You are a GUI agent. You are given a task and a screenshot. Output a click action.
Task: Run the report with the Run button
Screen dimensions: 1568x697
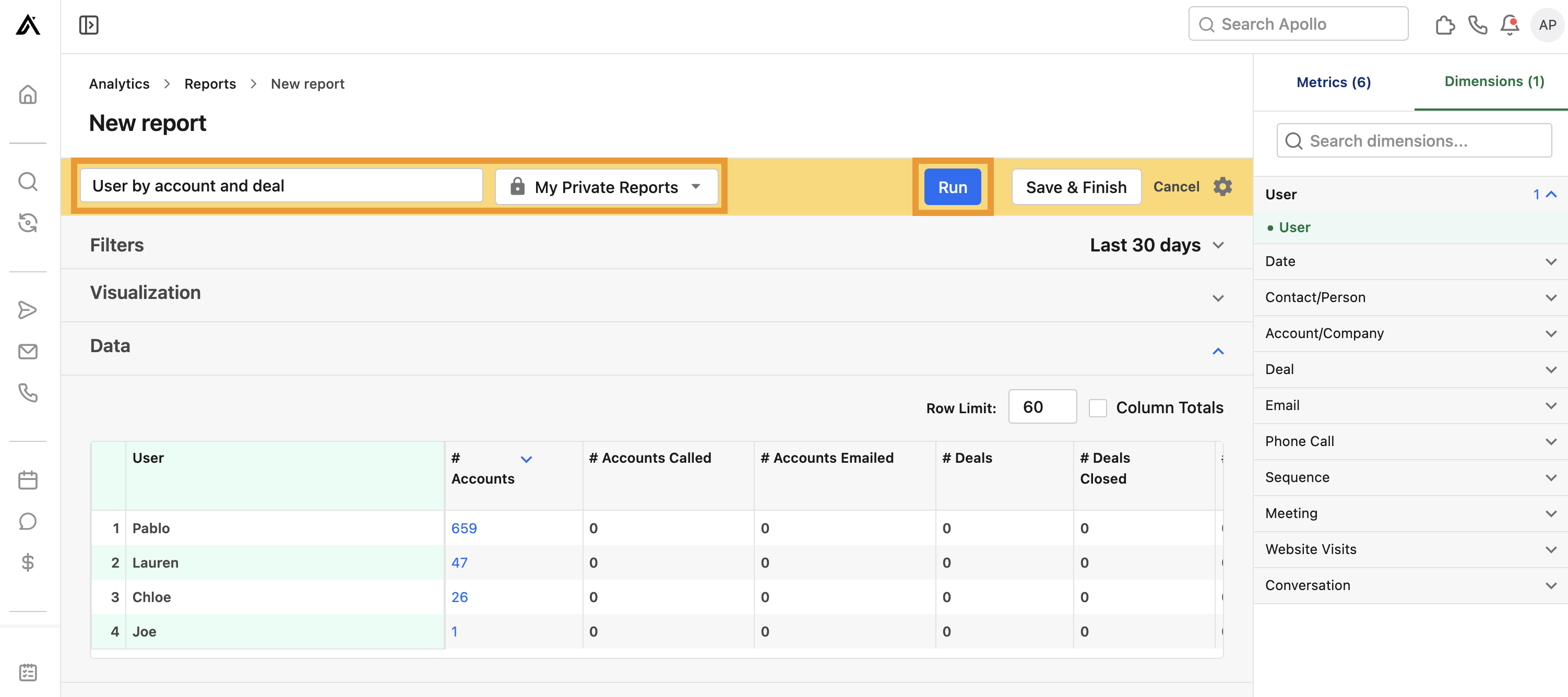[952, 187]
